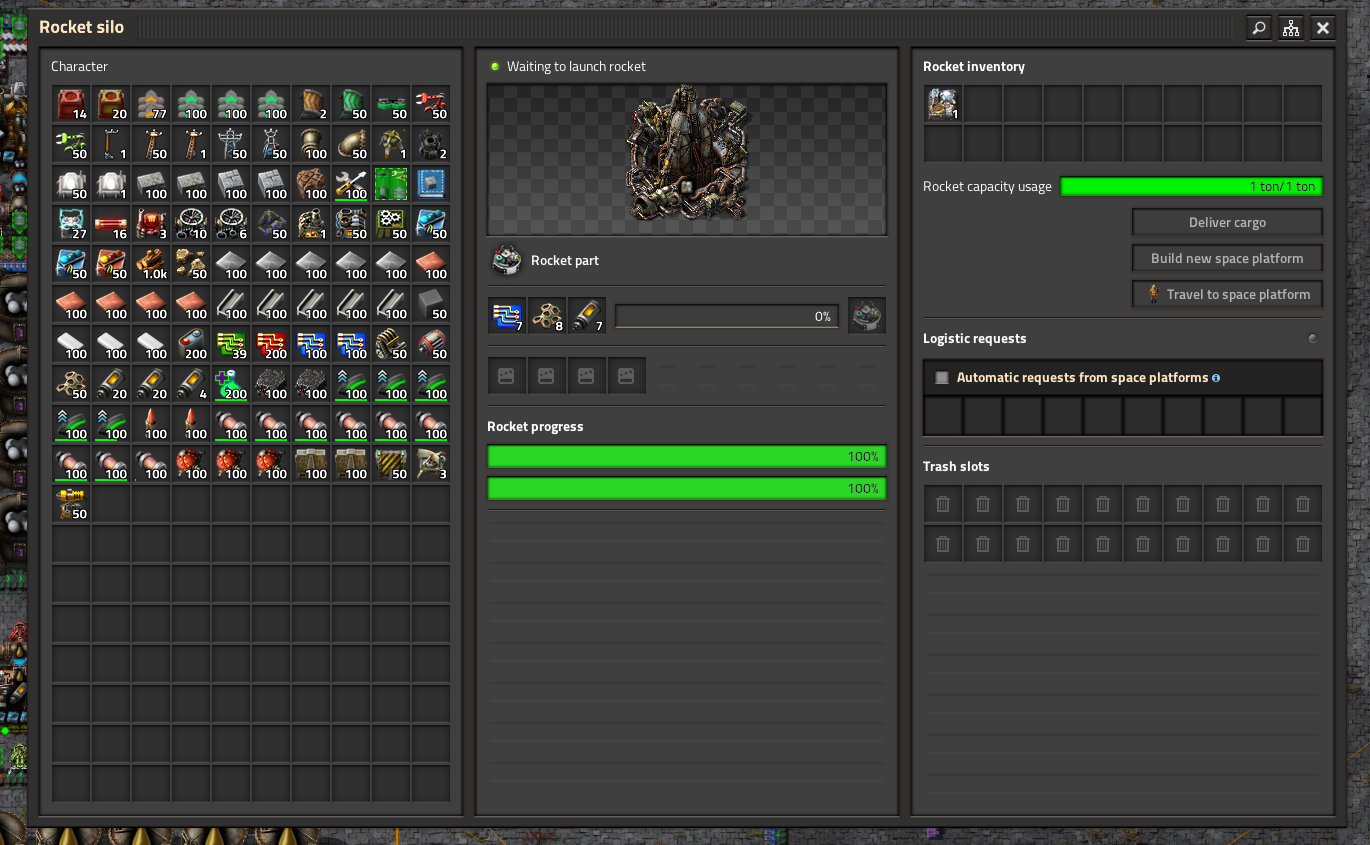
Task: Click low density structure ingredient showing 8
Action: click(547, 316)
